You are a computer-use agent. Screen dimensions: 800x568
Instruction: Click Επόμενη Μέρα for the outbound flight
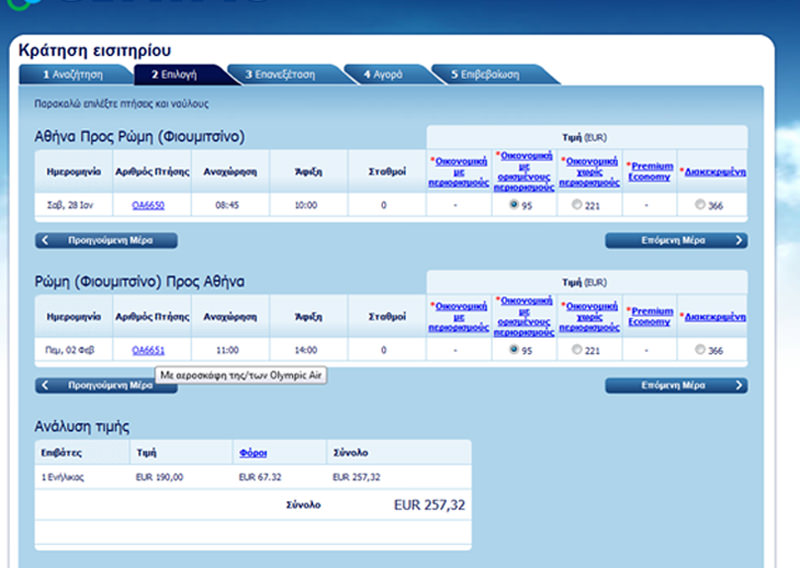click(676, 240)
